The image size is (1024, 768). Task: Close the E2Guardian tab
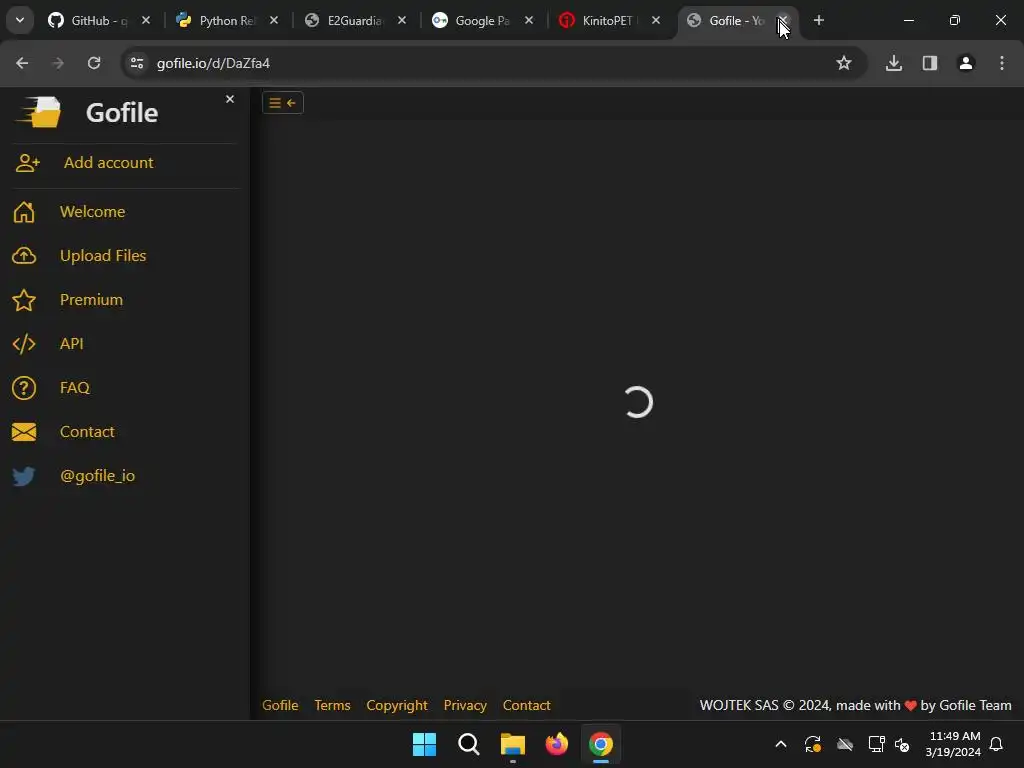402,21
